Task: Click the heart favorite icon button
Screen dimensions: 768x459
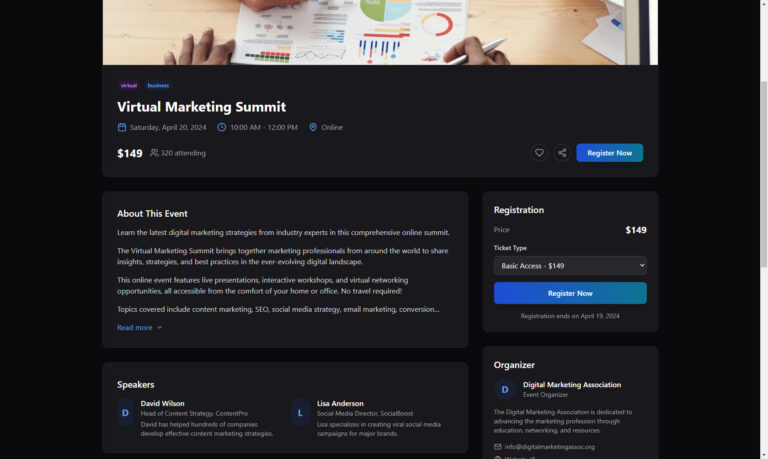Action: (x=539, y=153)
